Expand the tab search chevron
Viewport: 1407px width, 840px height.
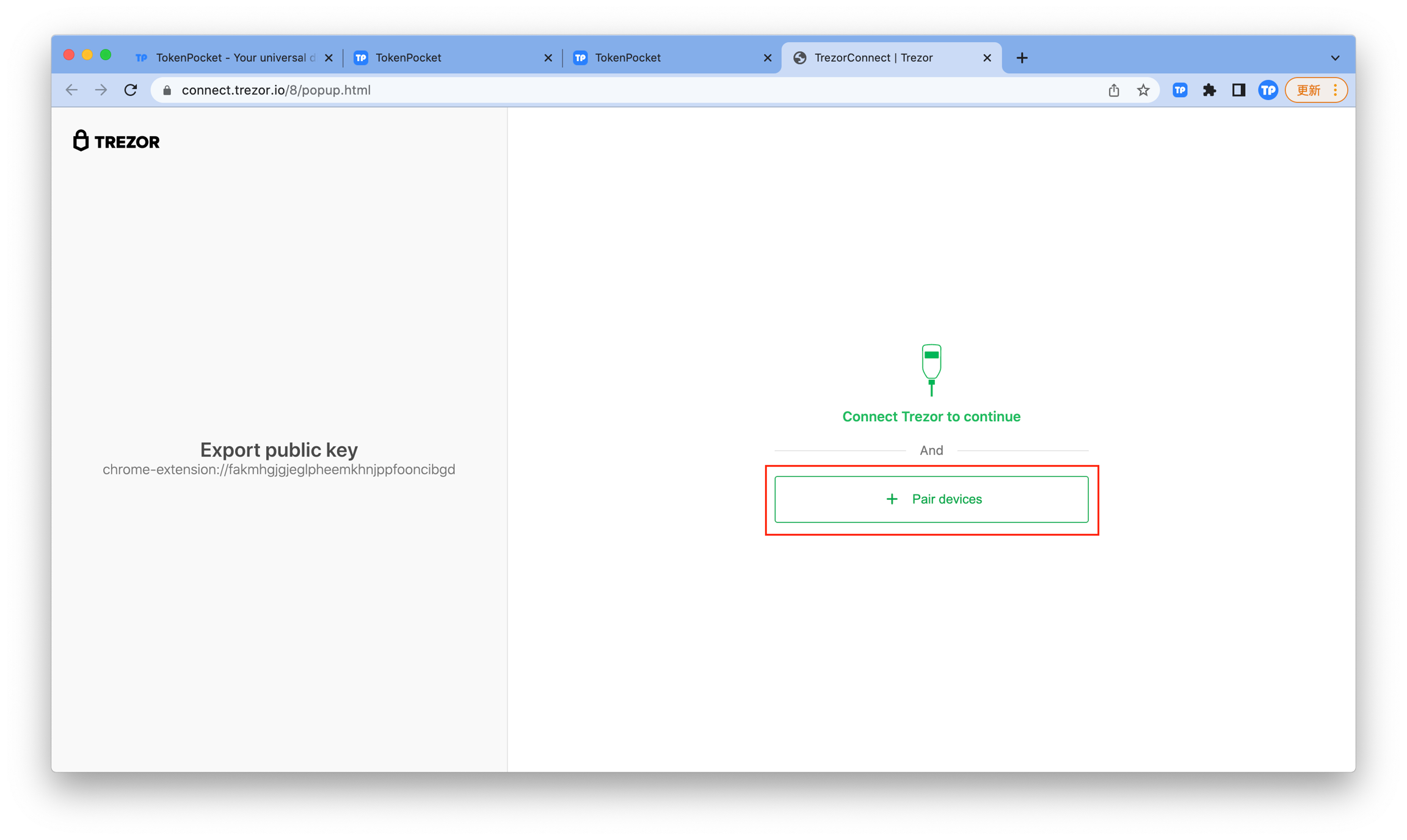1335,58
